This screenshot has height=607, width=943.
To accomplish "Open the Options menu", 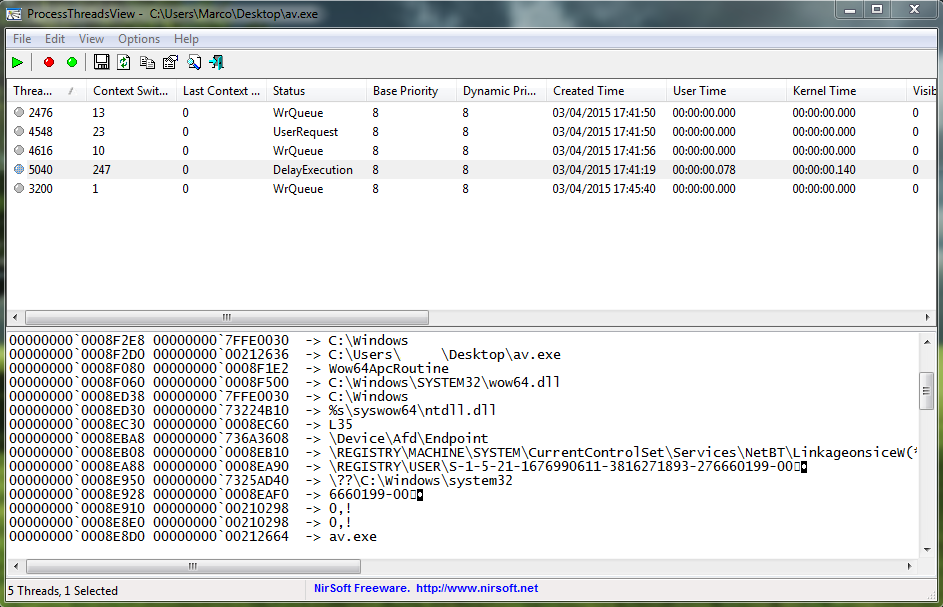I will (139, 39).
